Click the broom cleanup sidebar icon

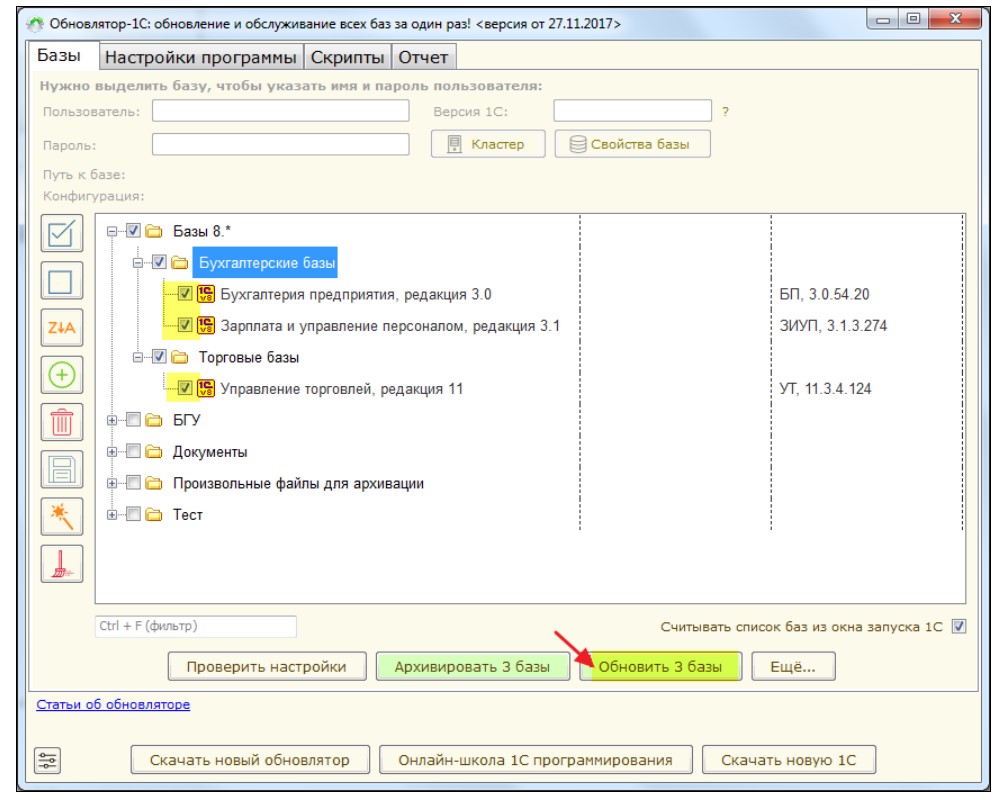coord(62,564)
